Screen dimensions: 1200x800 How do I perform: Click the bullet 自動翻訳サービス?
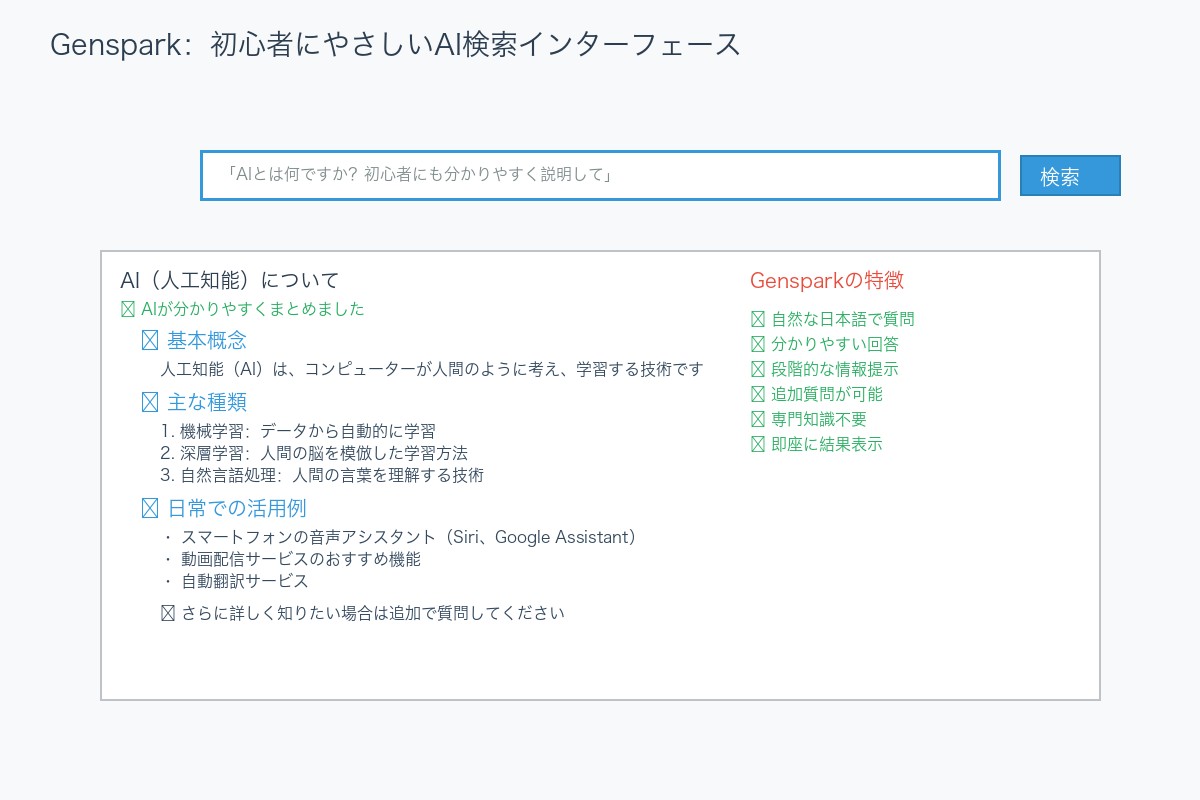click(235, 582)
